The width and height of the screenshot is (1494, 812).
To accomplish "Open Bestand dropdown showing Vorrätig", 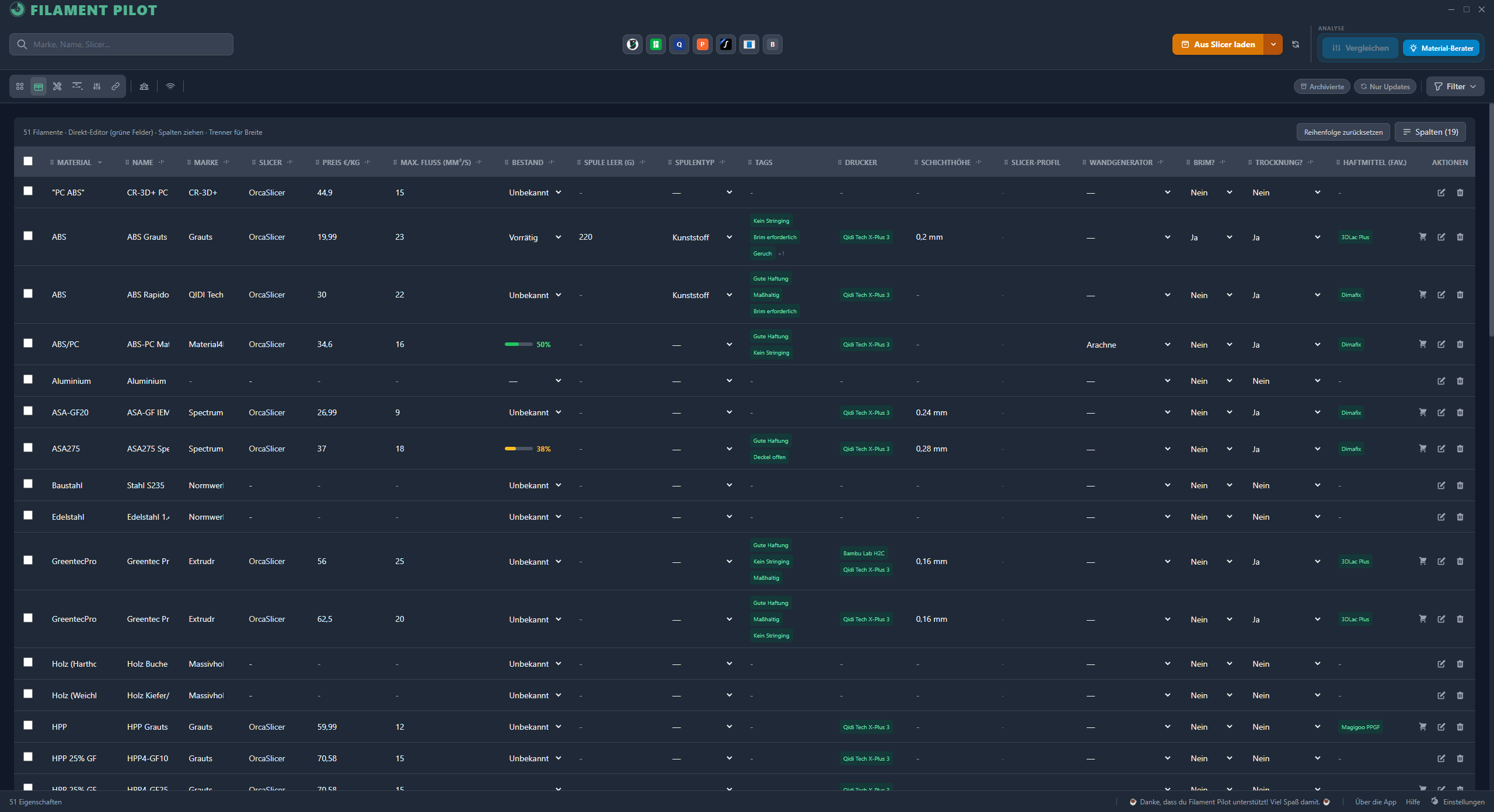I will 535,237.
